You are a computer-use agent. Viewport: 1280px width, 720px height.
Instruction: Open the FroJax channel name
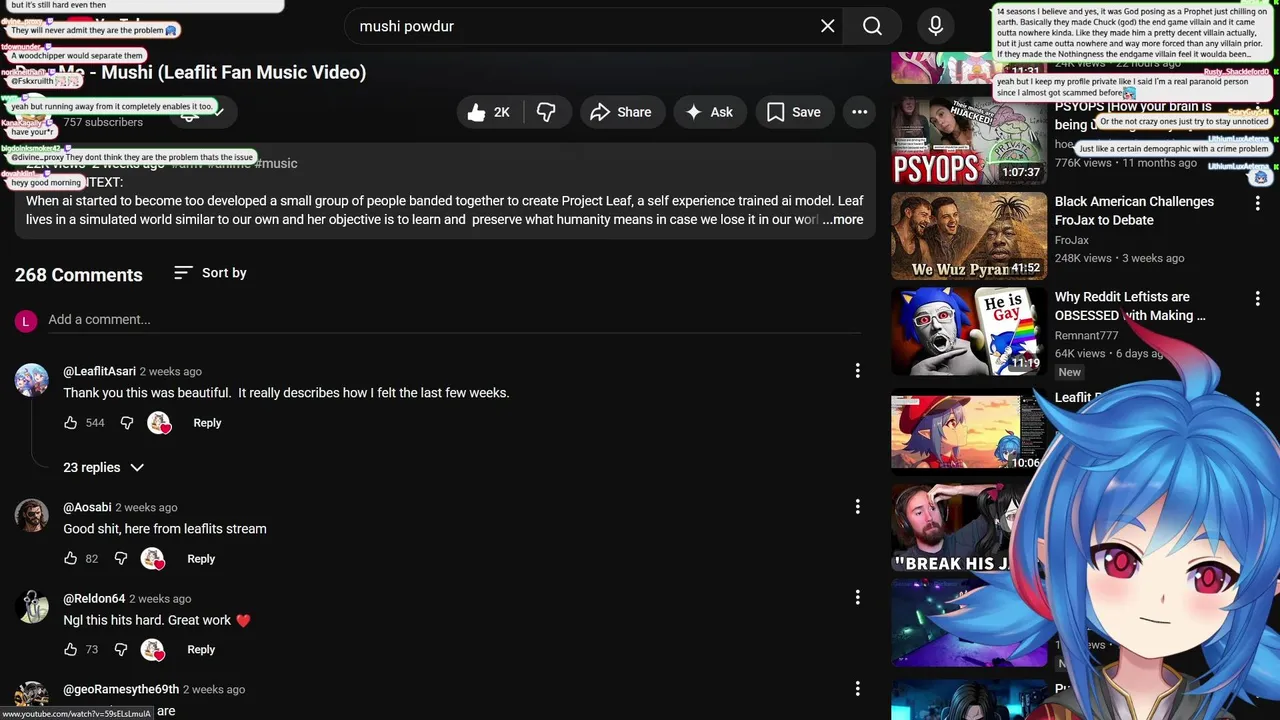1072,240
